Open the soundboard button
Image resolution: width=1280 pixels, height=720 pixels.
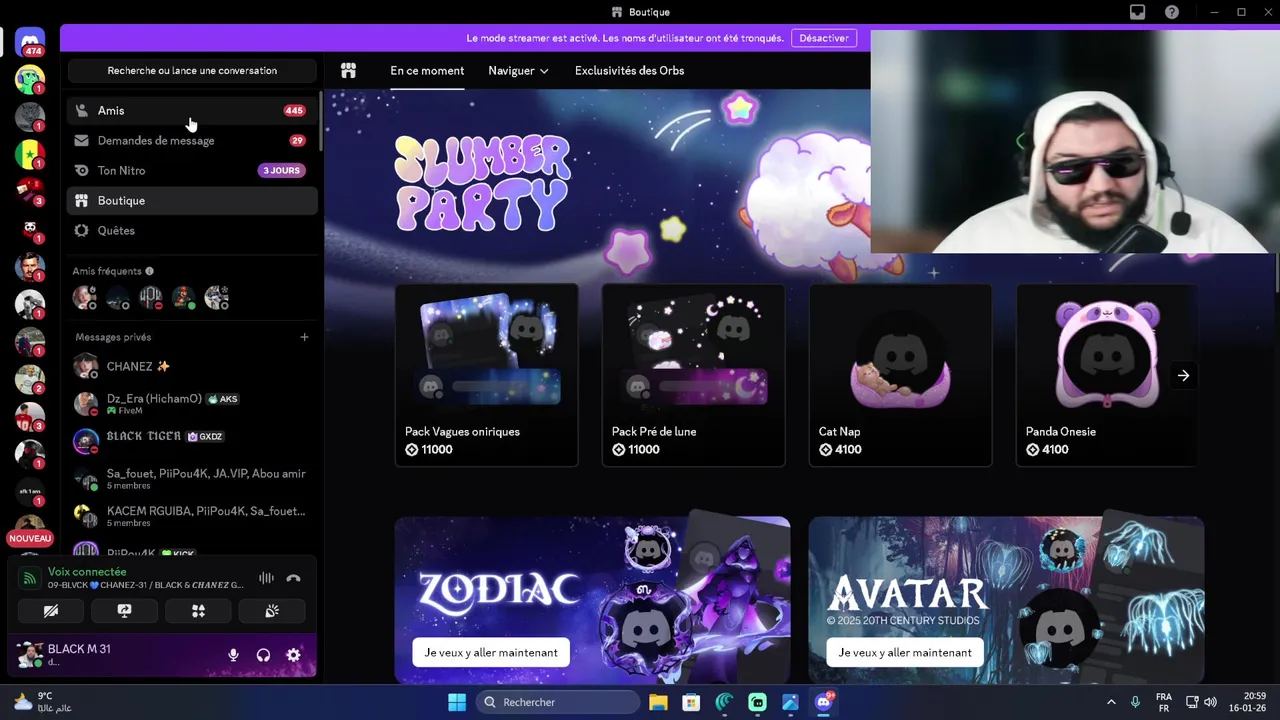point(272,611)
